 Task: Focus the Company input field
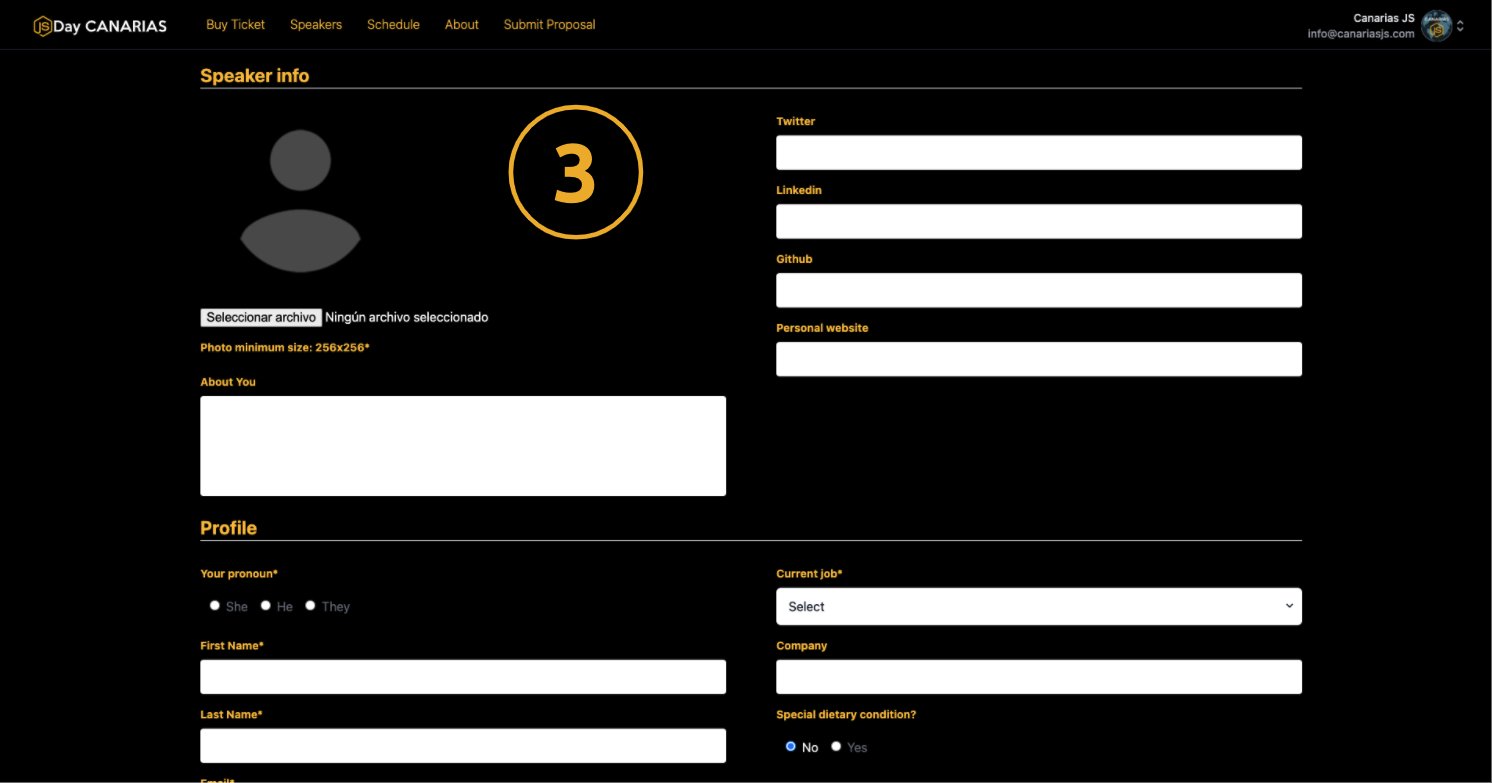[1039, 677]
